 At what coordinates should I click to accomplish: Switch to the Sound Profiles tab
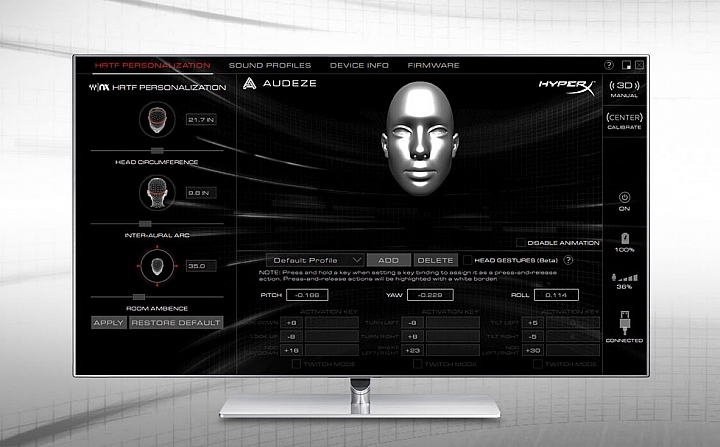point(270,65)
